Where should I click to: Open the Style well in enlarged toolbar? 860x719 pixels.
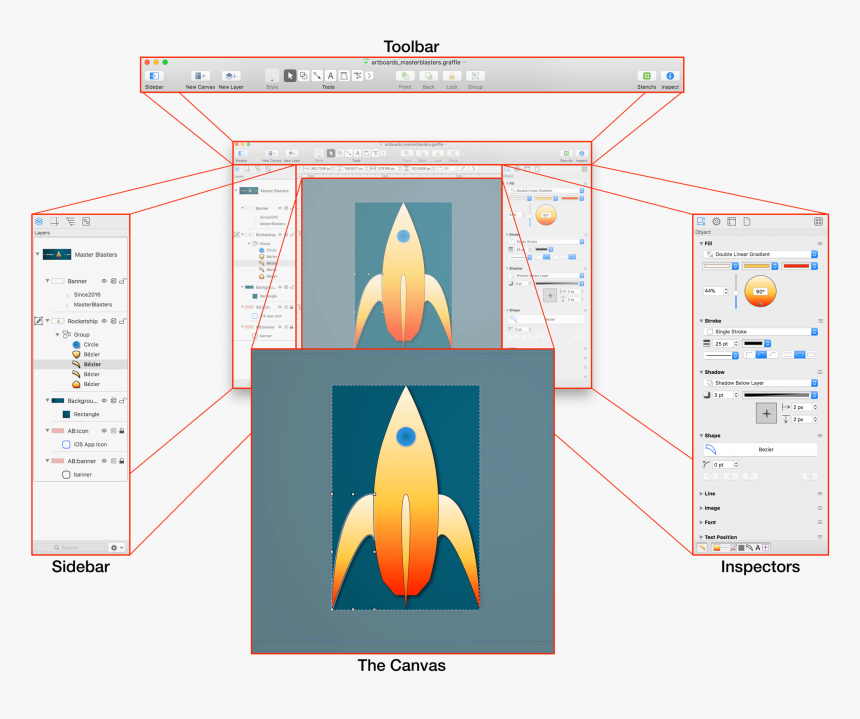(272, 76)
